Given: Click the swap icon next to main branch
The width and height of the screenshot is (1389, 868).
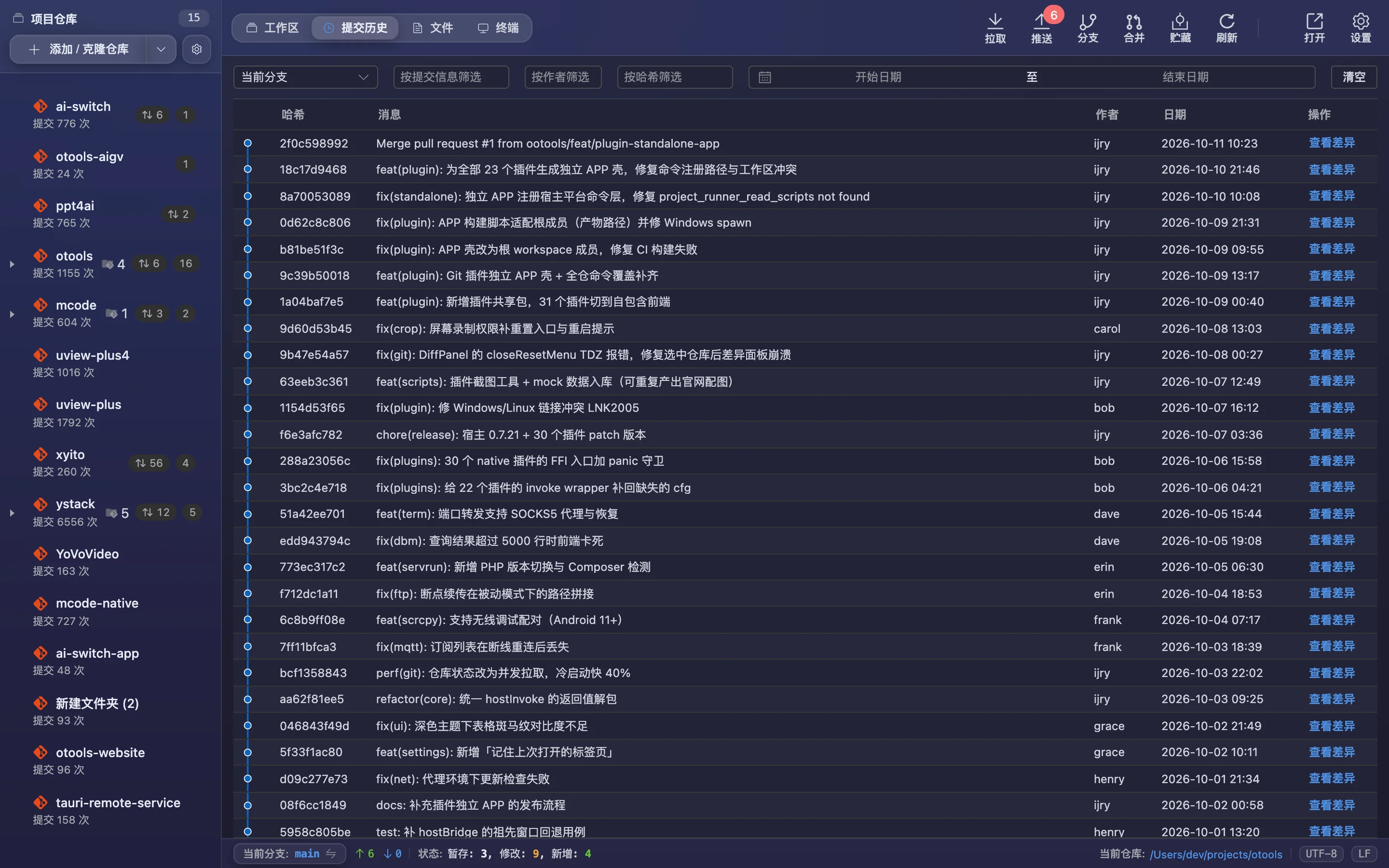Looking at the screenshot, I should click(x=331, y=854).
